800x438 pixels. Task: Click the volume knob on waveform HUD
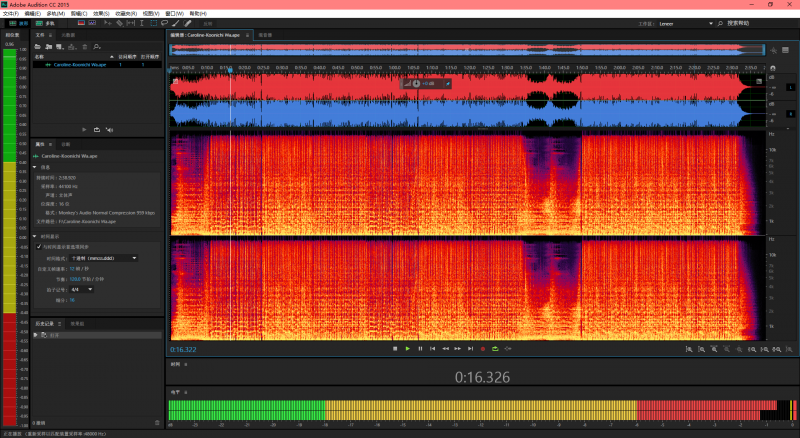coord(417,83)
